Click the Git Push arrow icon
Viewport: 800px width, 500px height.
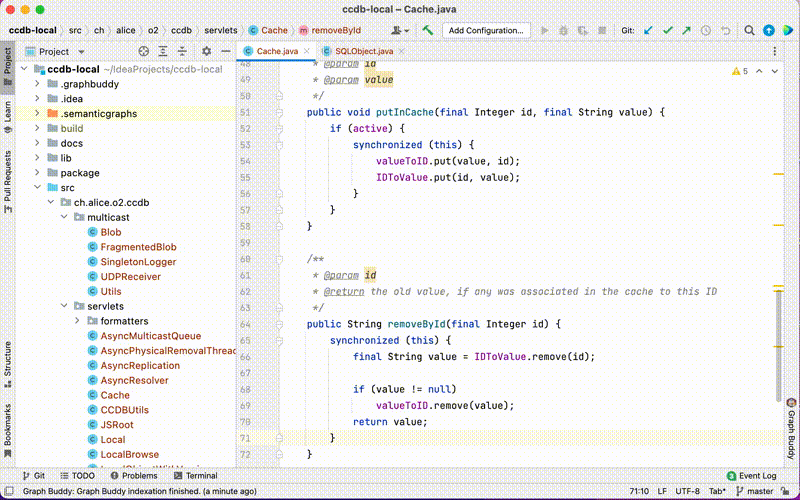[x=686, y=31]
